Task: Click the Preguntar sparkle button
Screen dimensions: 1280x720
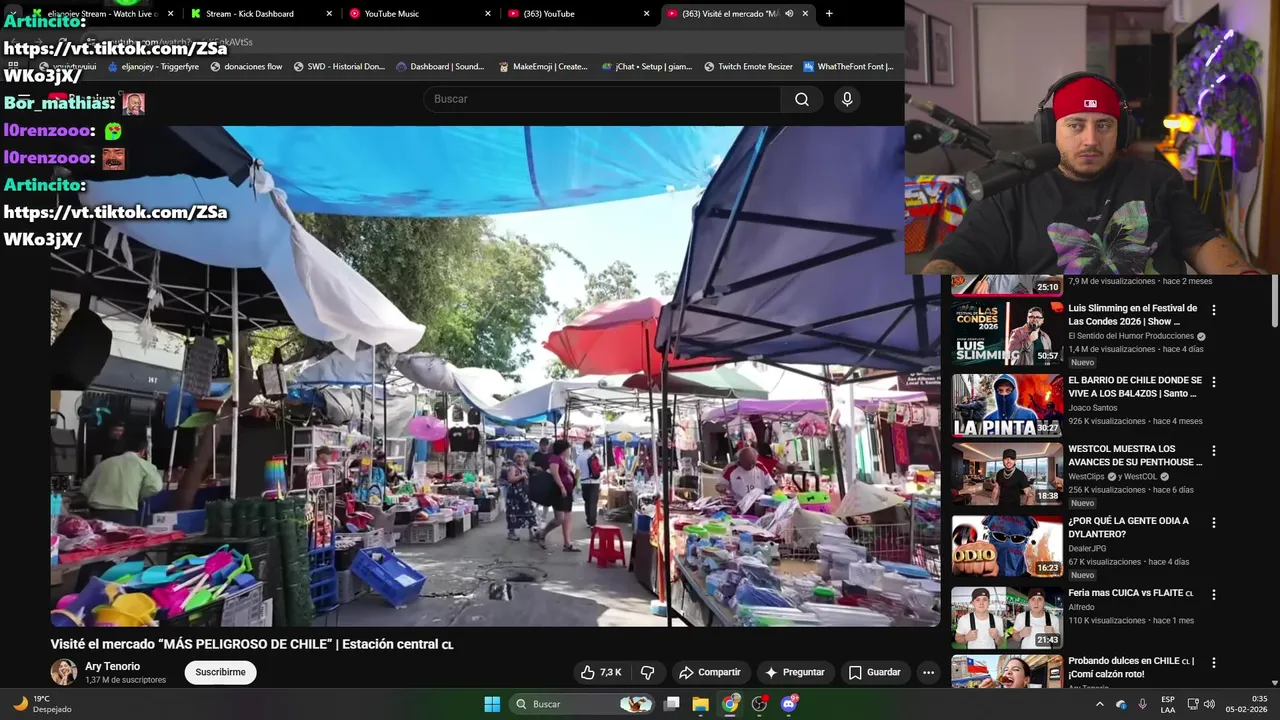Action: (795, 672)
